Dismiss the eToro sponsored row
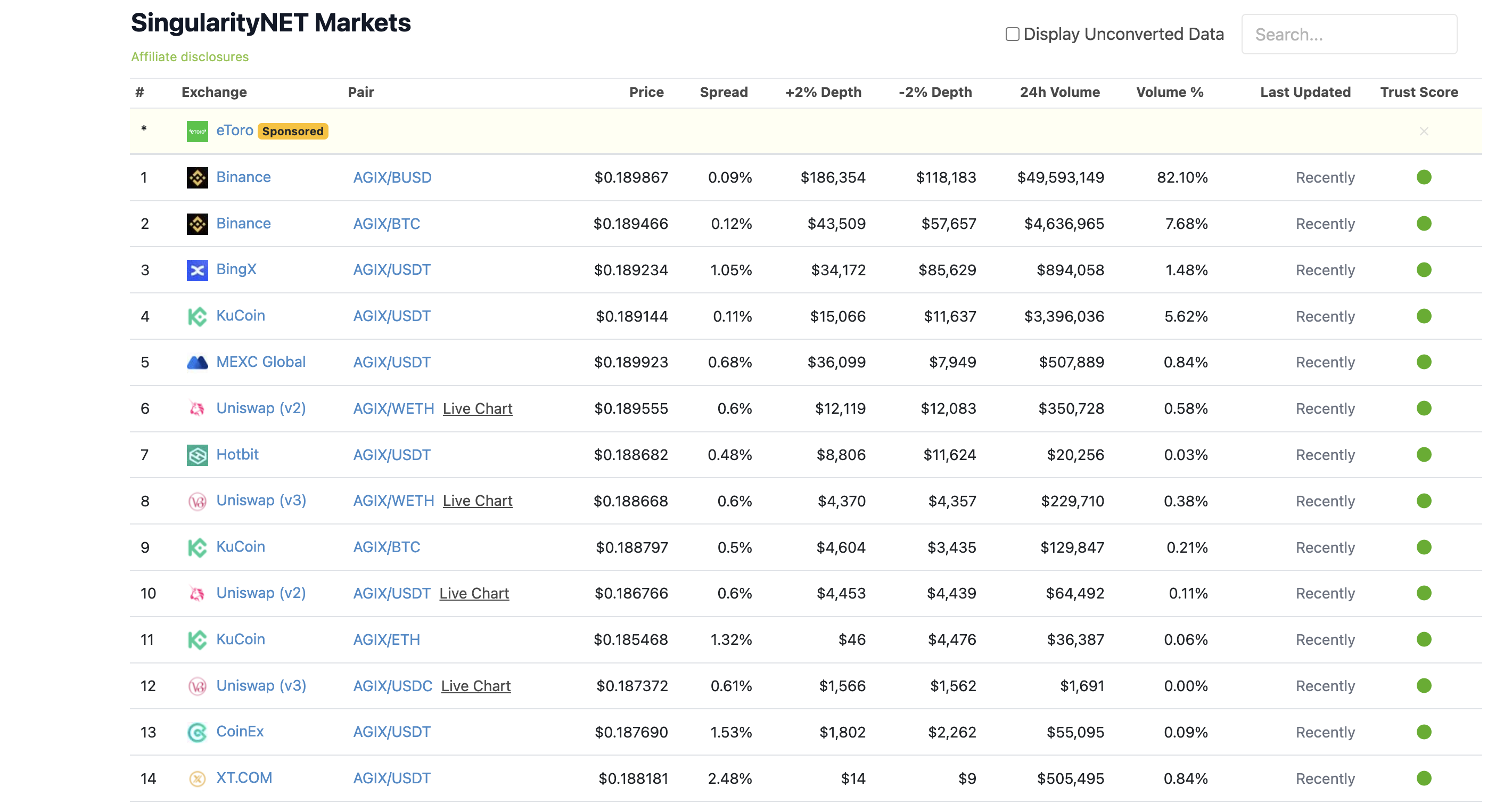 point(1424,131)
